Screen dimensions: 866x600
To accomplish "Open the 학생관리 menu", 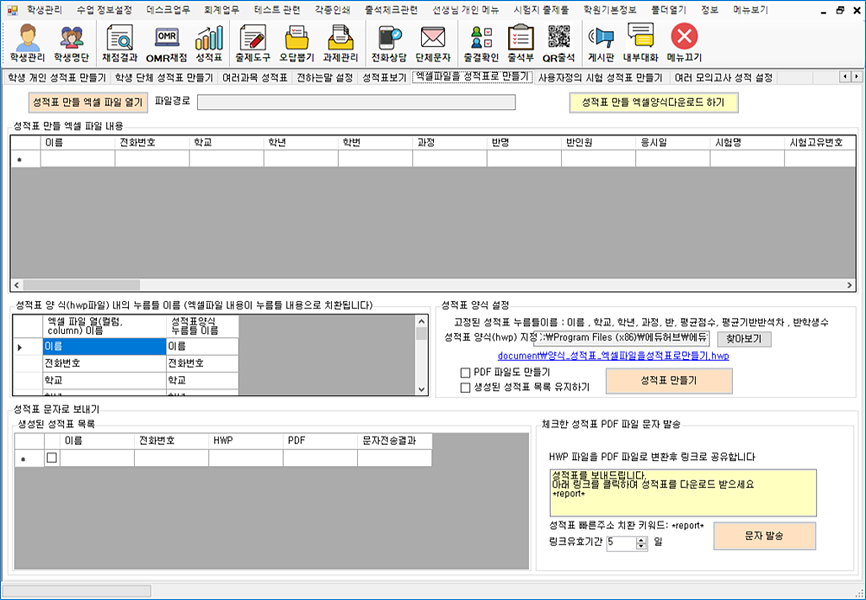I will coord(45,10).
